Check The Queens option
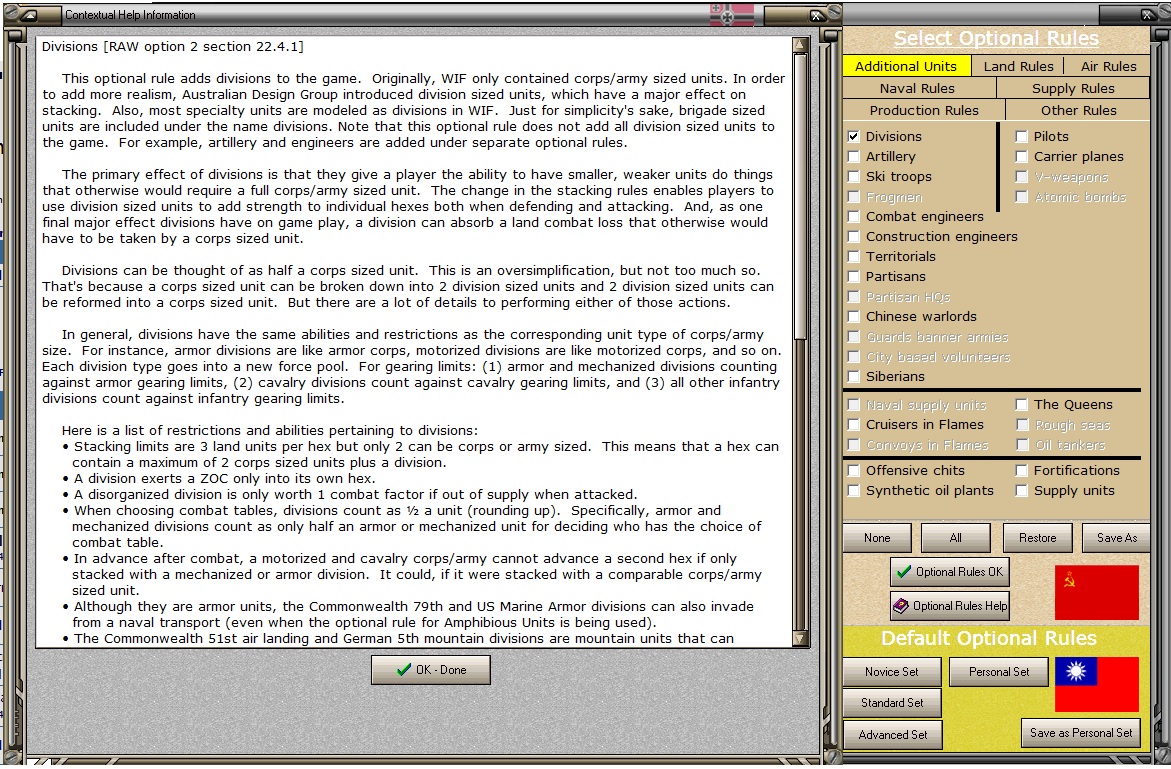 point(1022,405)
